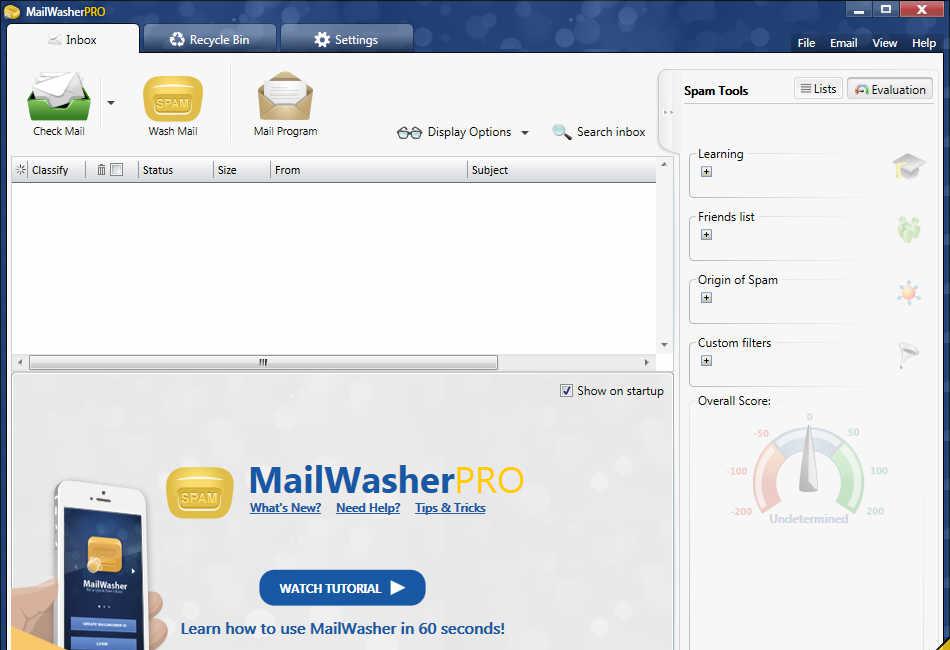Close the MailWasher window
The width and height of the screenshot is (950, 650).
[922, 10]
